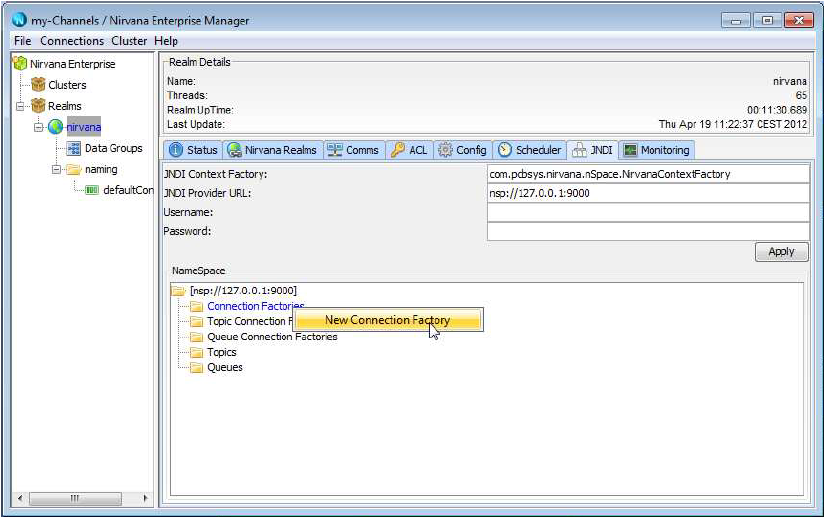Open the Cluster menu

[x=129, y=41]
